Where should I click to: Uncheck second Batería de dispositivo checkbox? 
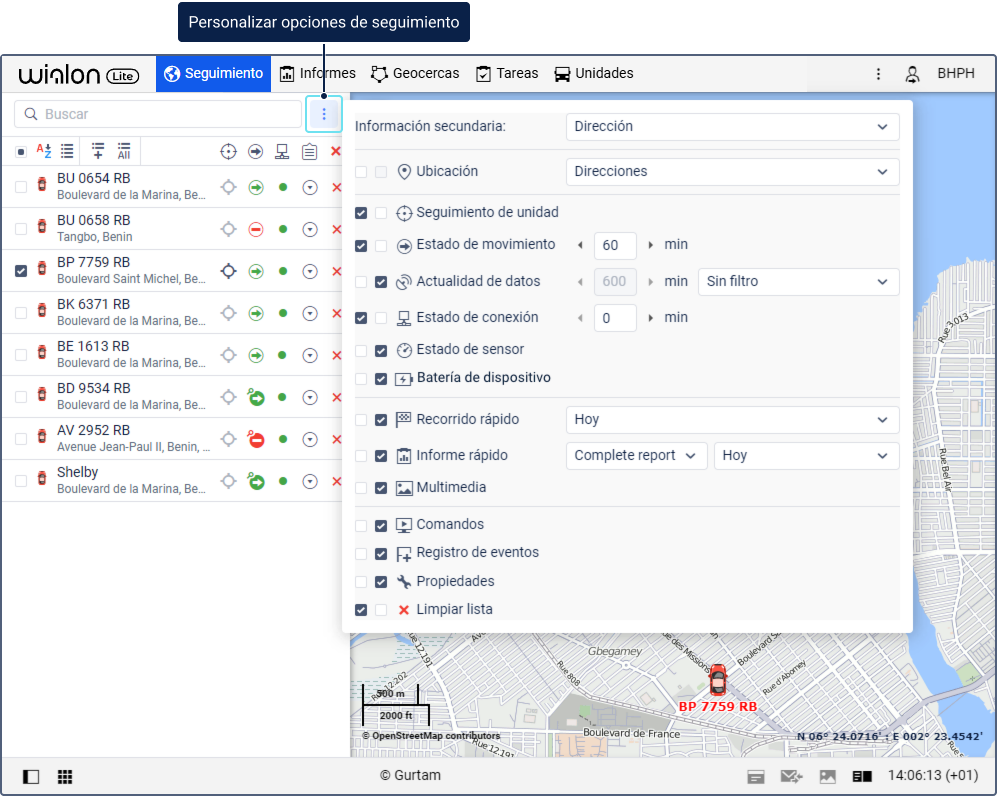381,379
